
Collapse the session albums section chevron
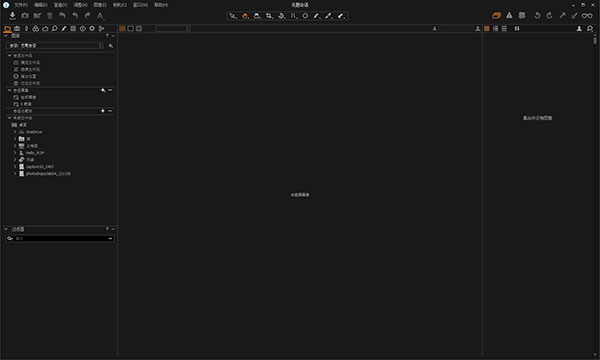click(10, 90)
